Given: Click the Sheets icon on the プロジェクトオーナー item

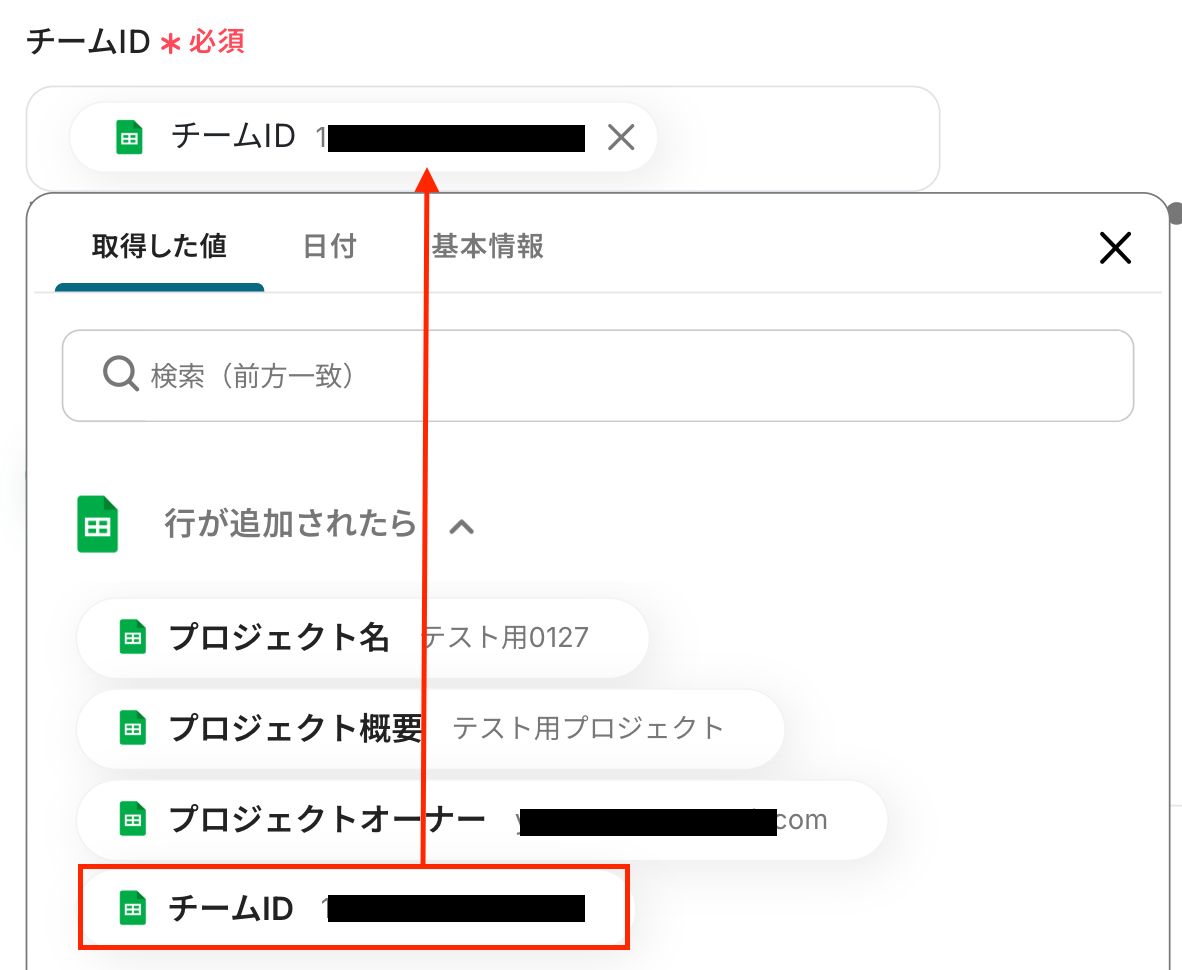Looking at the screenshot, I should pos(133,819).
